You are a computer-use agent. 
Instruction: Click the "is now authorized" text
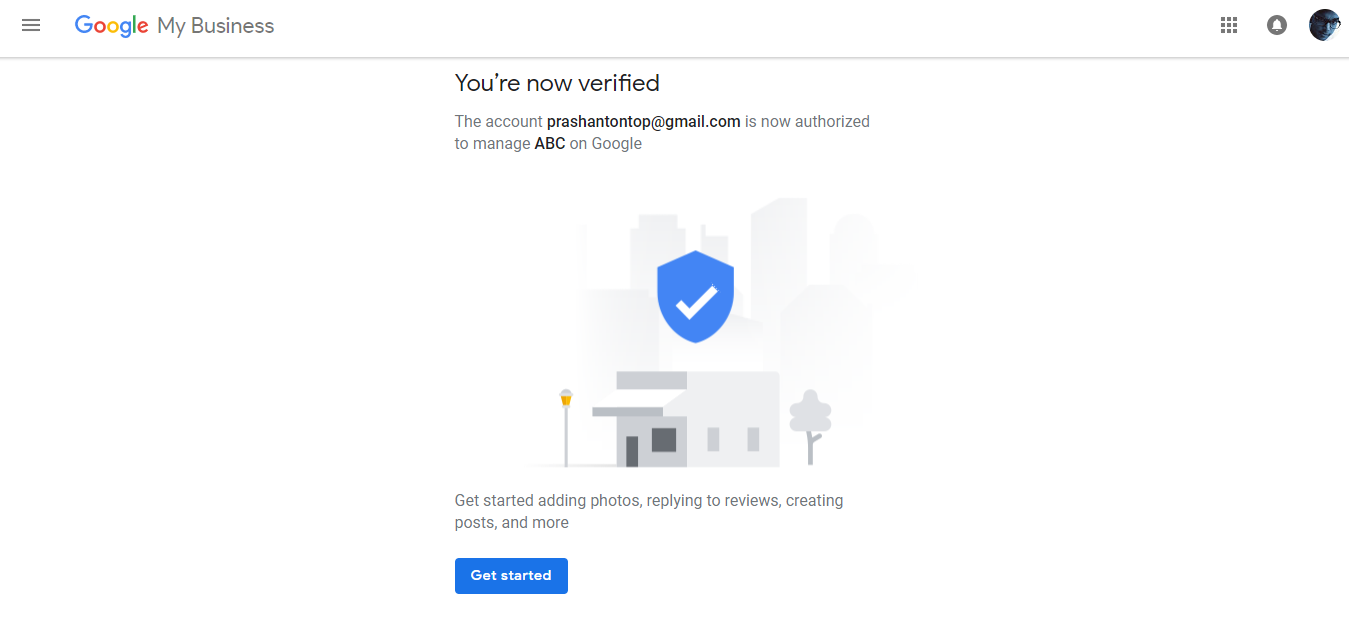pyautogui.click(x=807, y=122)
